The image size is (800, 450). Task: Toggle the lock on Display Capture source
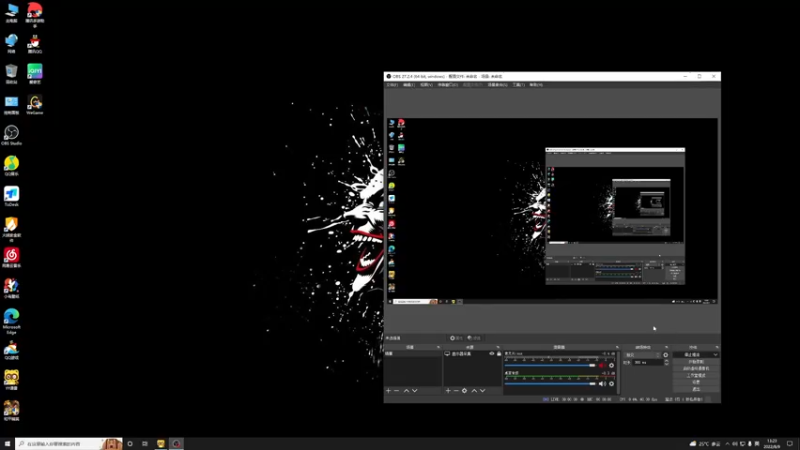click(x=499, y=354)
